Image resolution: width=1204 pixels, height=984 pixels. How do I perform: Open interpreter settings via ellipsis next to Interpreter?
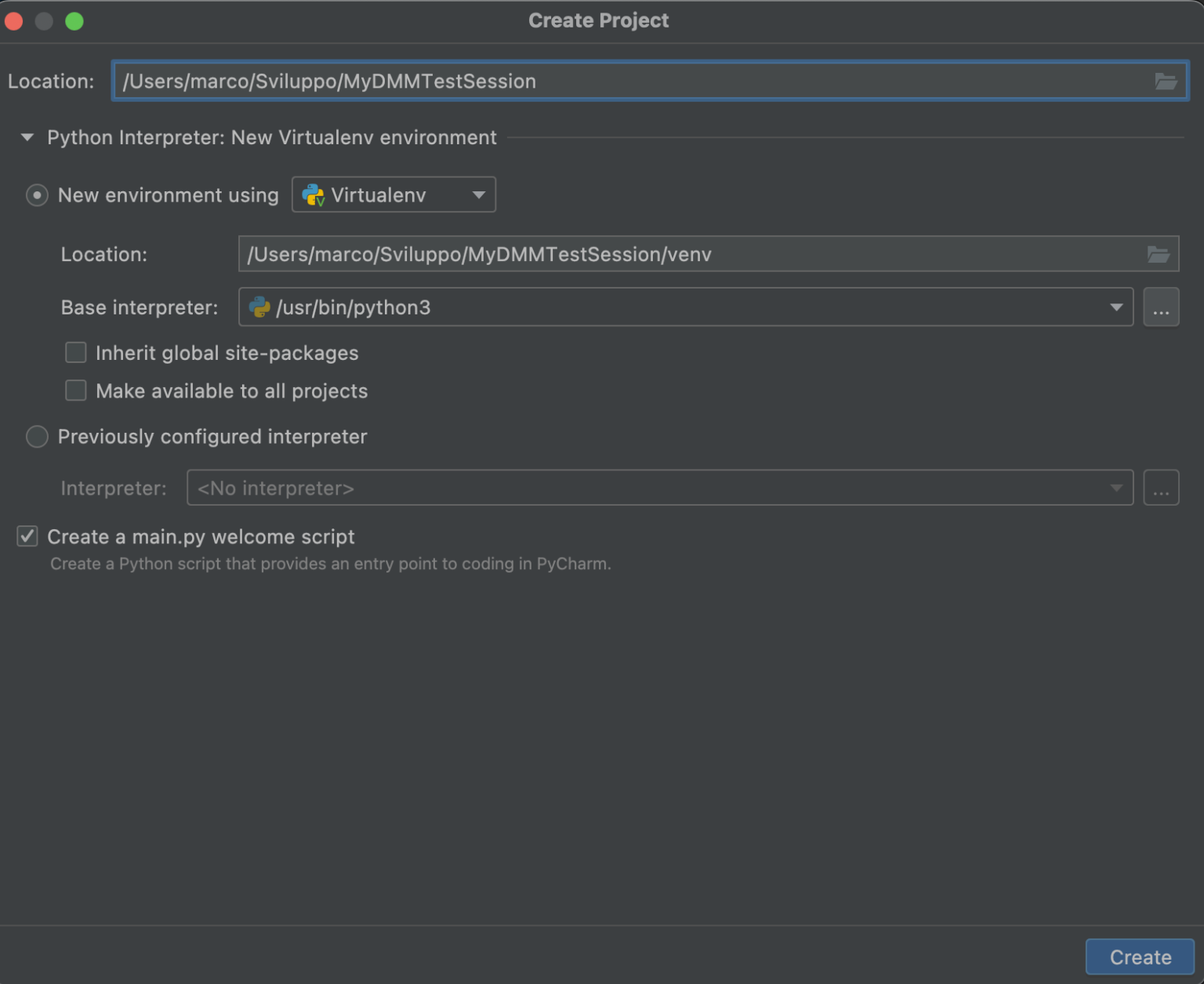(x=1161, y=487)
